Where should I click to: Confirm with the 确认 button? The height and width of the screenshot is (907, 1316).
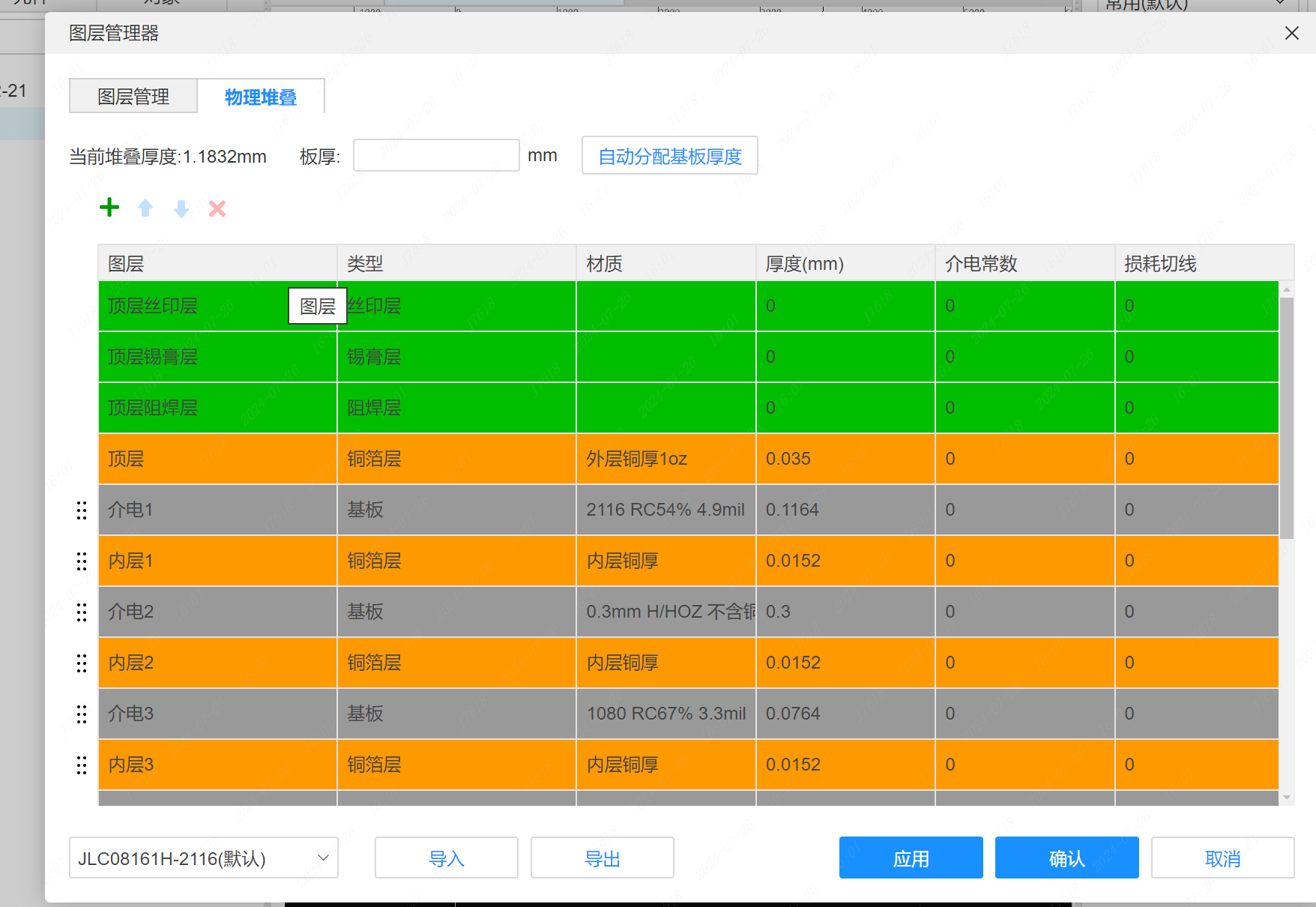1066,858
